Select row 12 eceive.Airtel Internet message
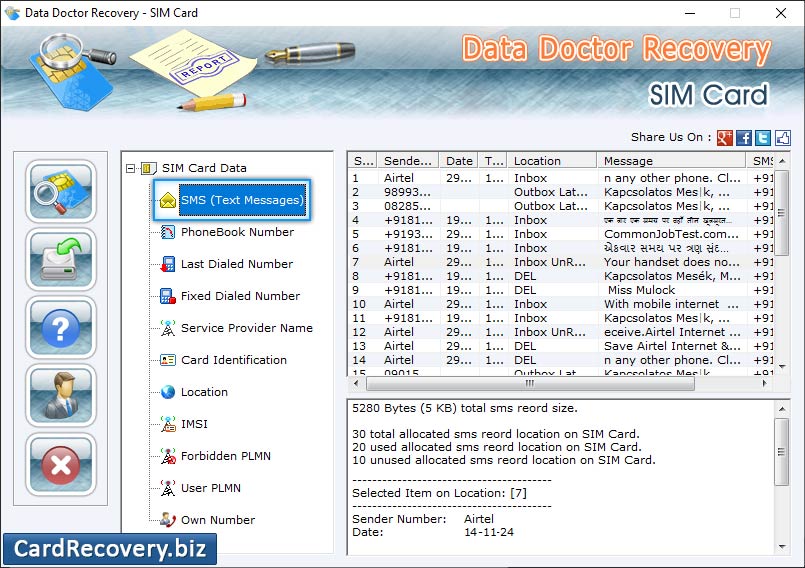Screen dimensions: 805x568 (561, 332)
